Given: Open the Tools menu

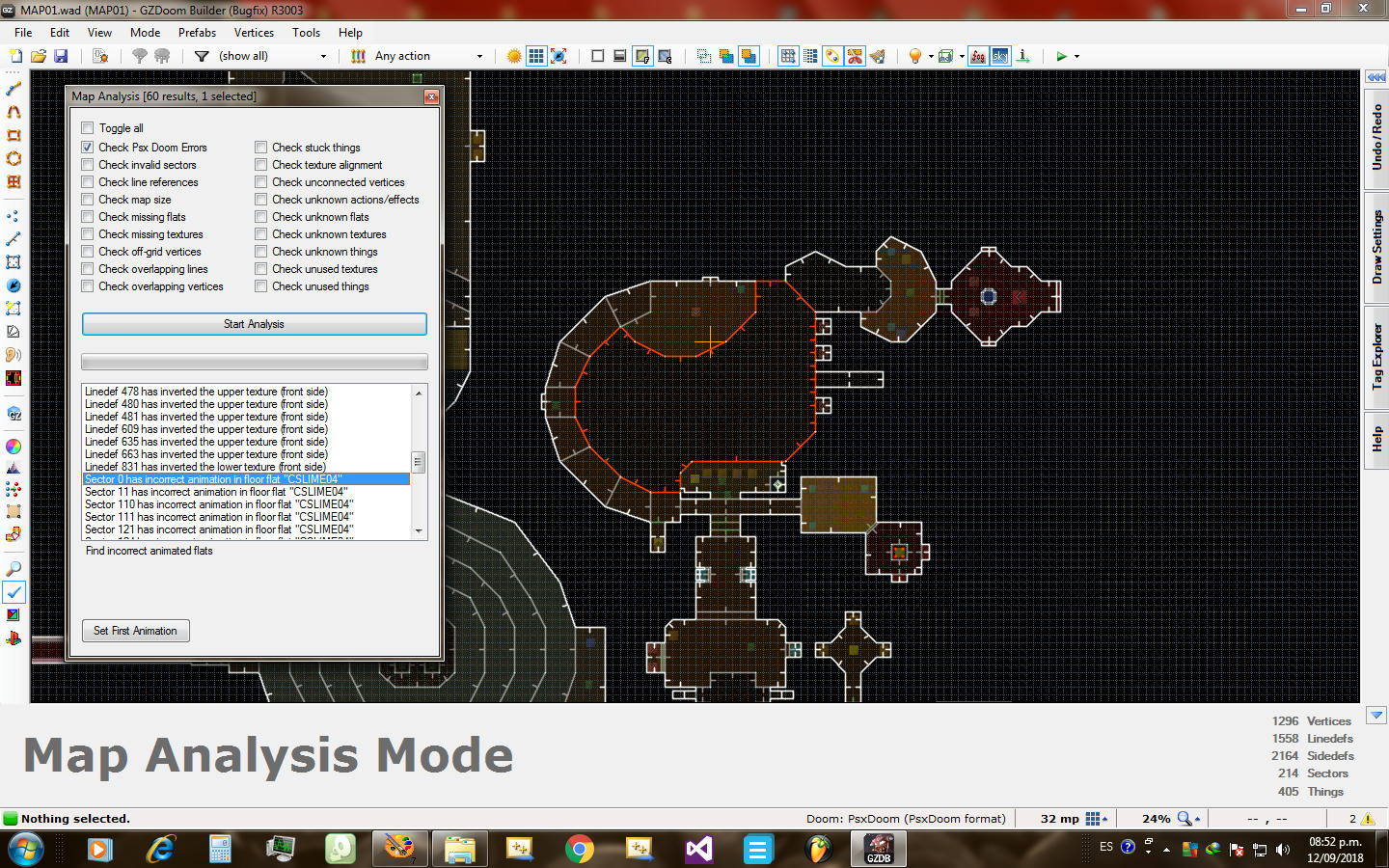Looking at the screenshot, I should [306, 32].
